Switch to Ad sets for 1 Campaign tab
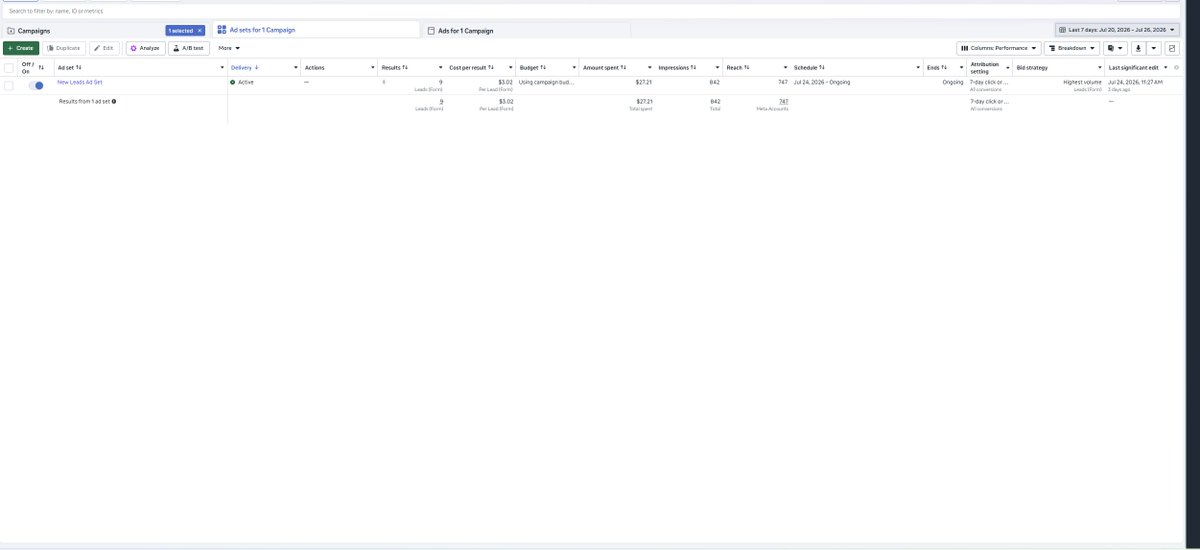Viewport: 1200px width, 550px height. [x=316, y=30]
